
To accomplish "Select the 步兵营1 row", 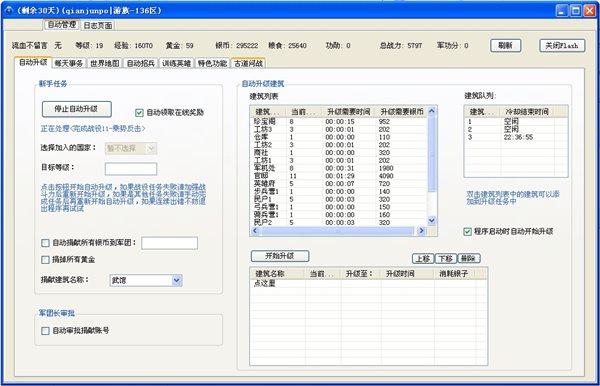I will tap(339, 192).
